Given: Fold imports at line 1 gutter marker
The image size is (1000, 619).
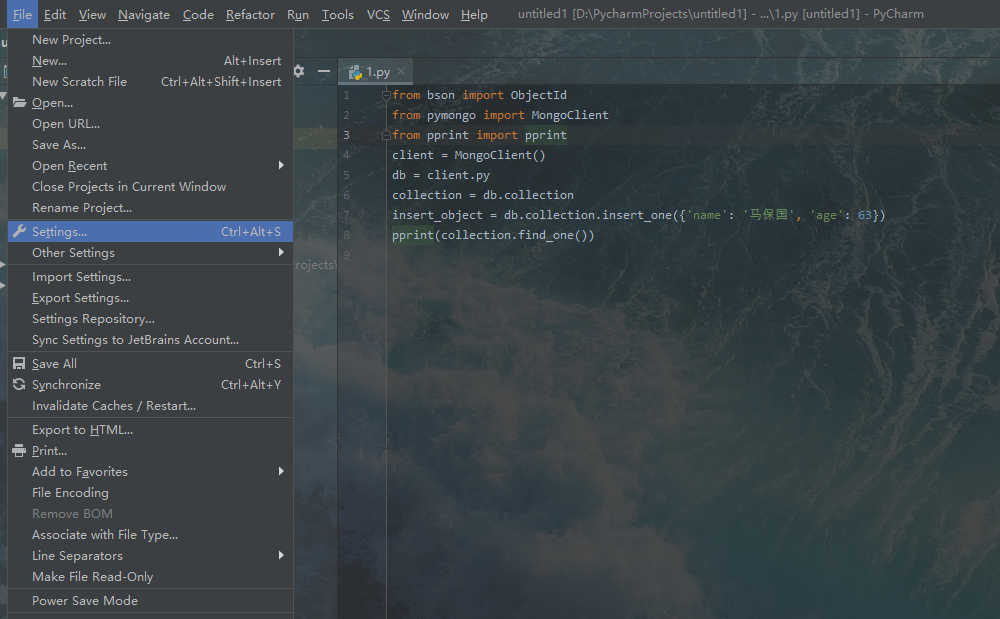Looking at the screenshot, I should click(386, 95).
